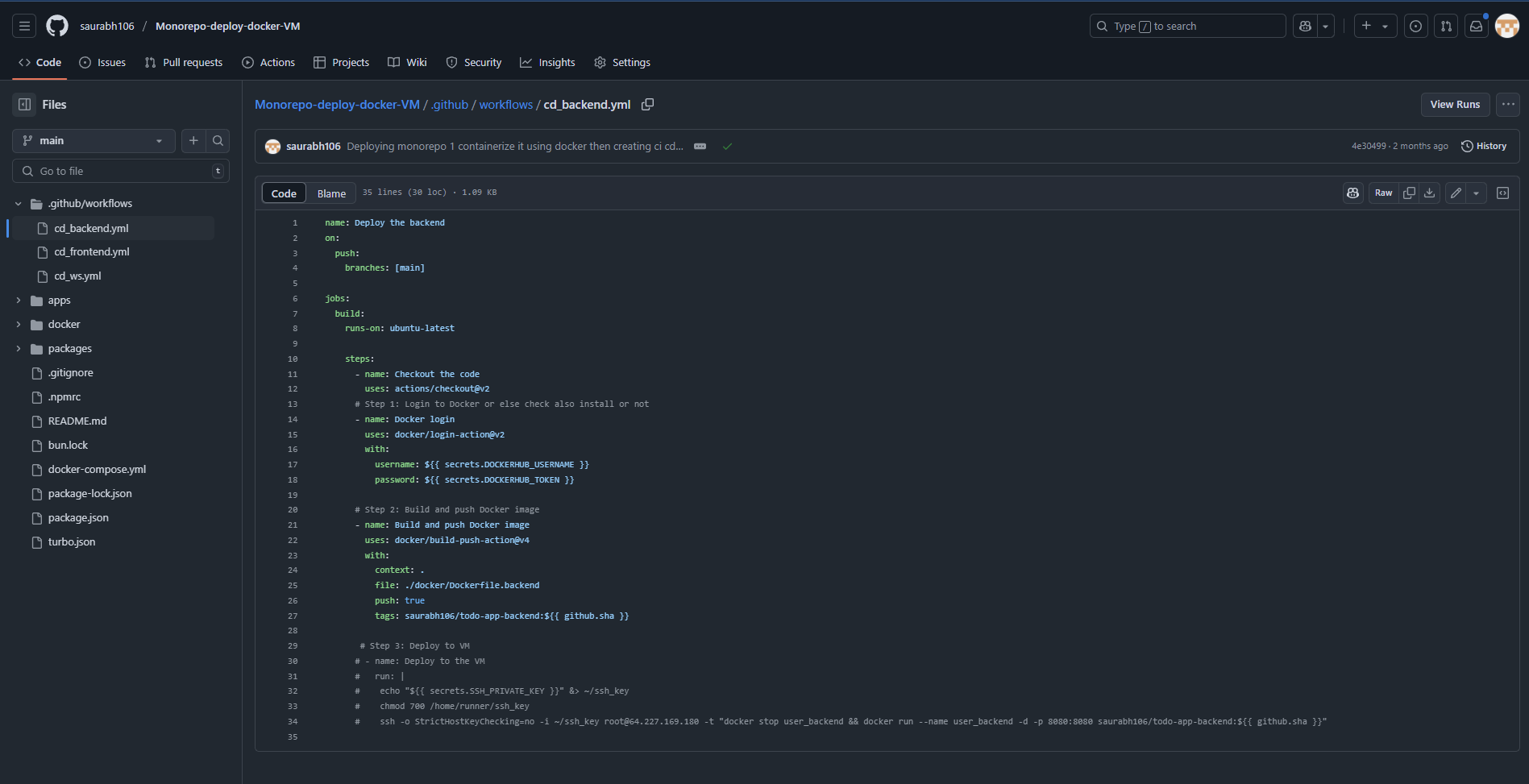Download the raw file icon

[1429, 193]
